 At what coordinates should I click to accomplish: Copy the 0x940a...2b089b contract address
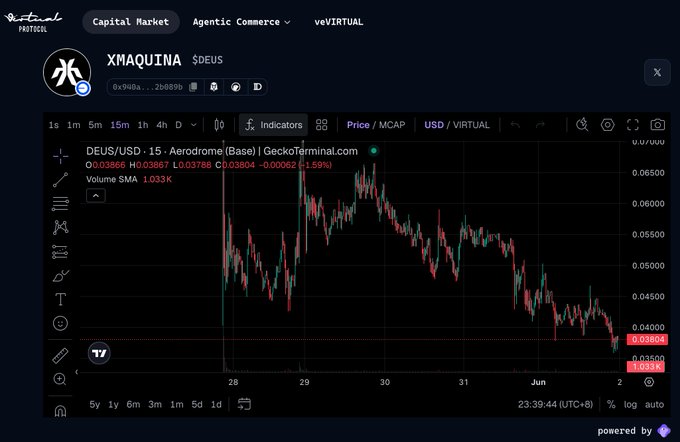pyautogui.click(x=193, y=87)
